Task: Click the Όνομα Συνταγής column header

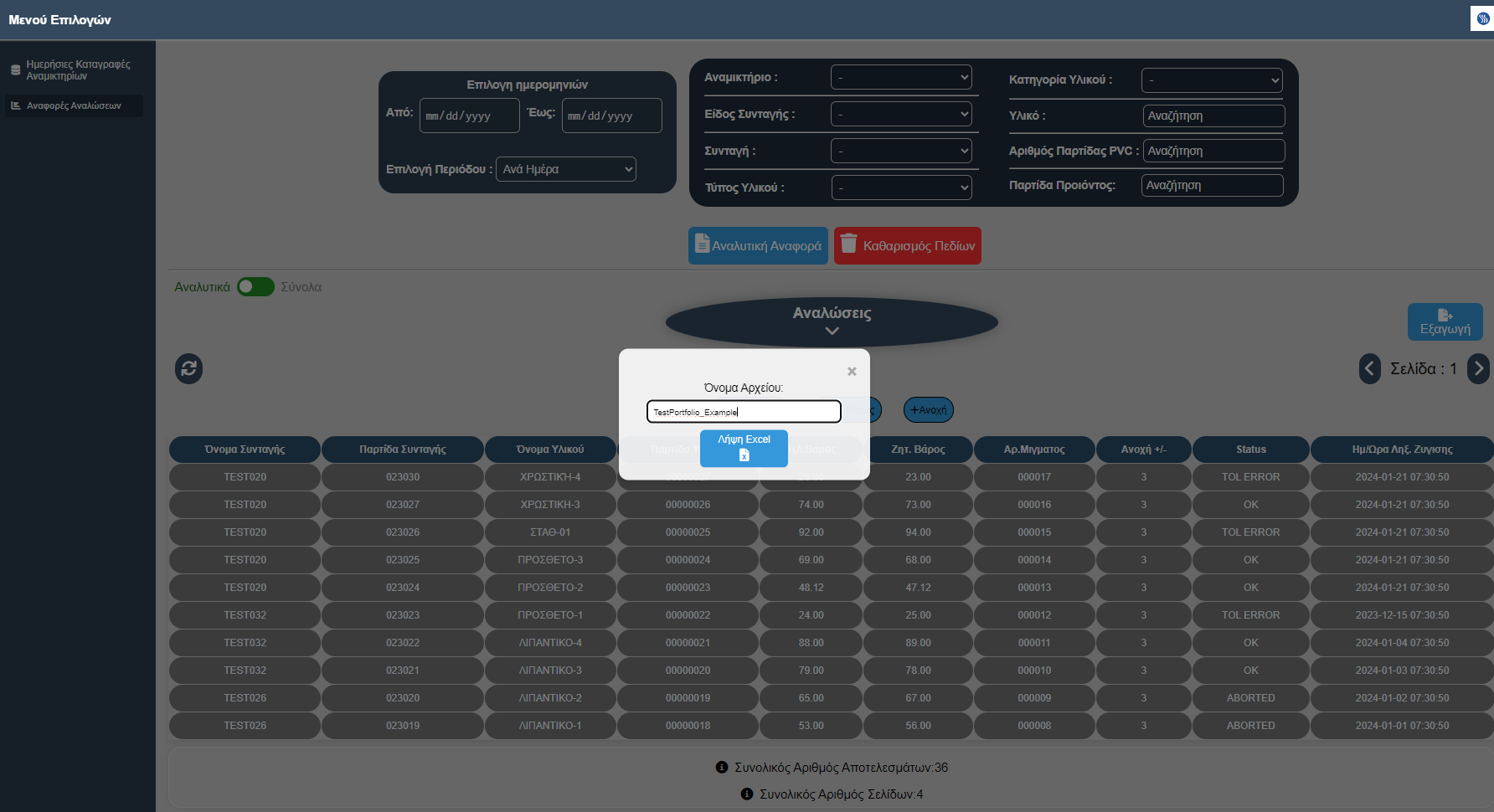Action: 245,450
